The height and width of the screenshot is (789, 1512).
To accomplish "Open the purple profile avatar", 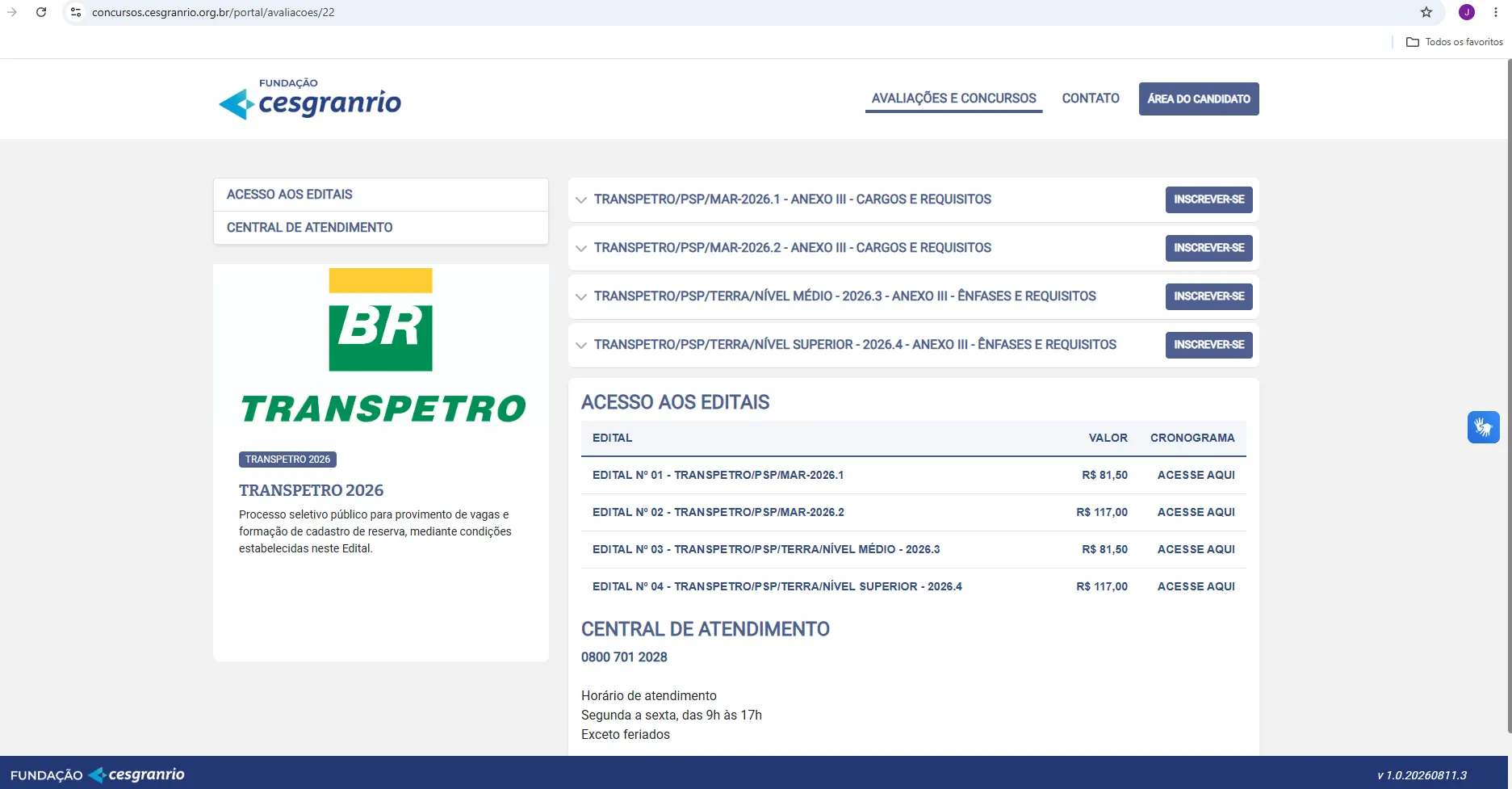I will 1467,12.
